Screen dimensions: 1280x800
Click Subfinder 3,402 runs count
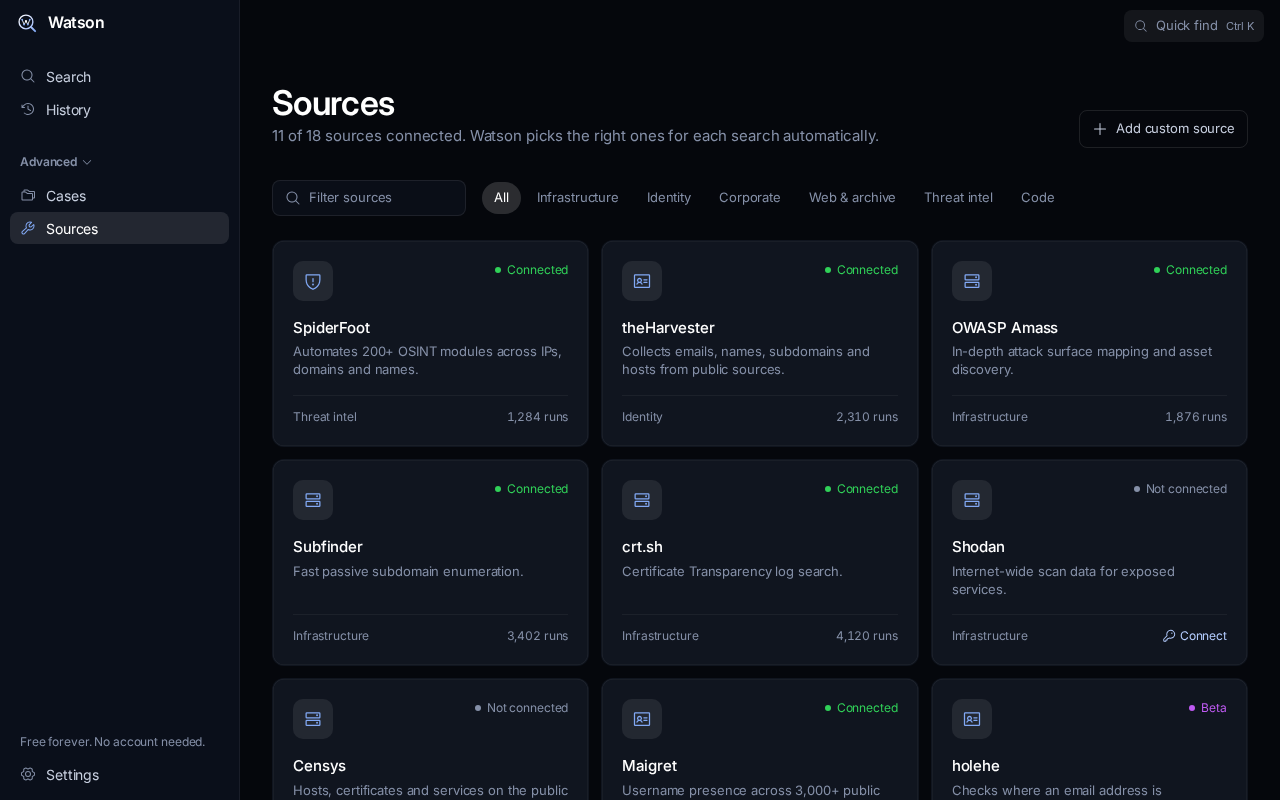(x=537, y=636)
